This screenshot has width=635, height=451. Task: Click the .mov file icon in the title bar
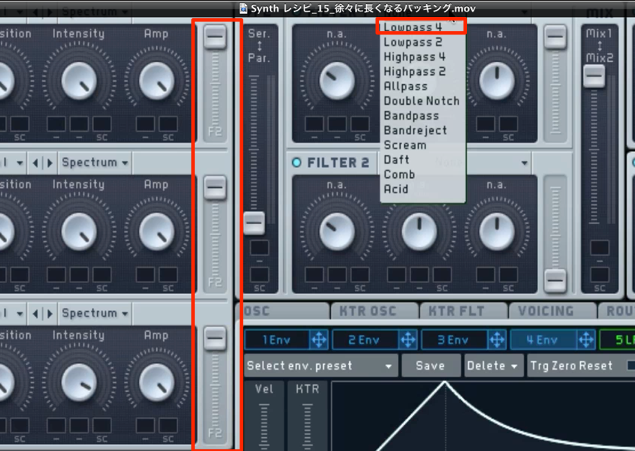click(x=243, y=8)
